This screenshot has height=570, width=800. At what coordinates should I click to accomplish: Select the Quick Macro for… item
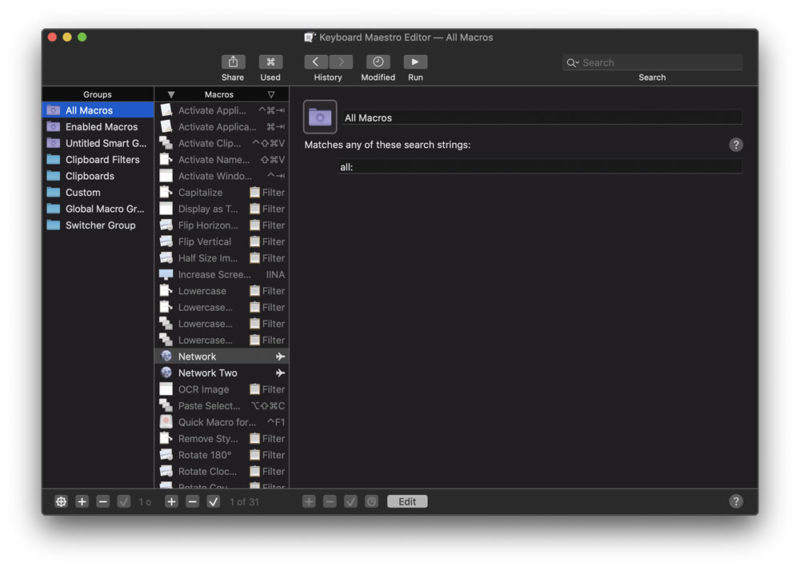222,422
